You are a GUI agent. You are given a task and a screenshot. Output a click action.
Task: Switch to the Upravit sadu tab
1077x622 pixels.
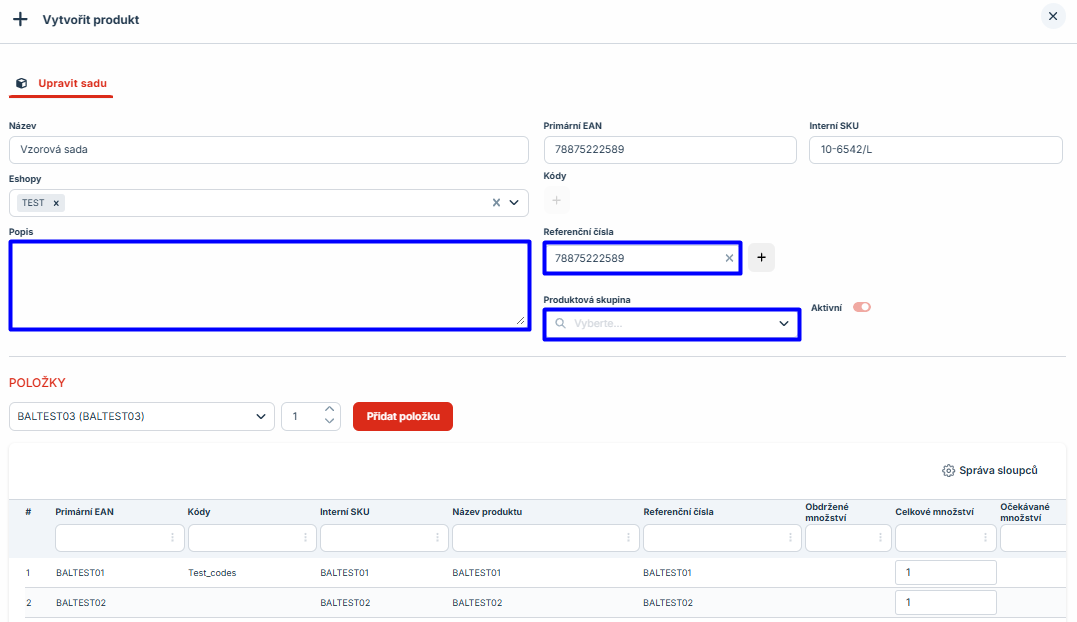[x=72, y=84]
